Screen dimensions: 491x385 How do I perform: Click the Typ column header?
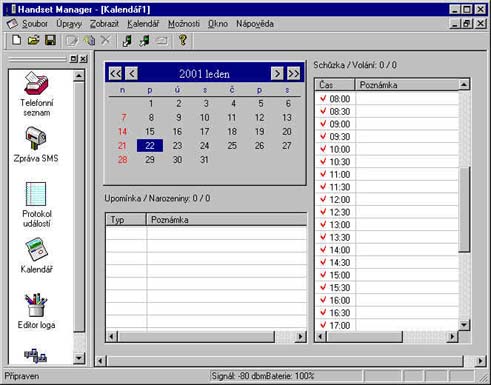[x=126, y=220]
